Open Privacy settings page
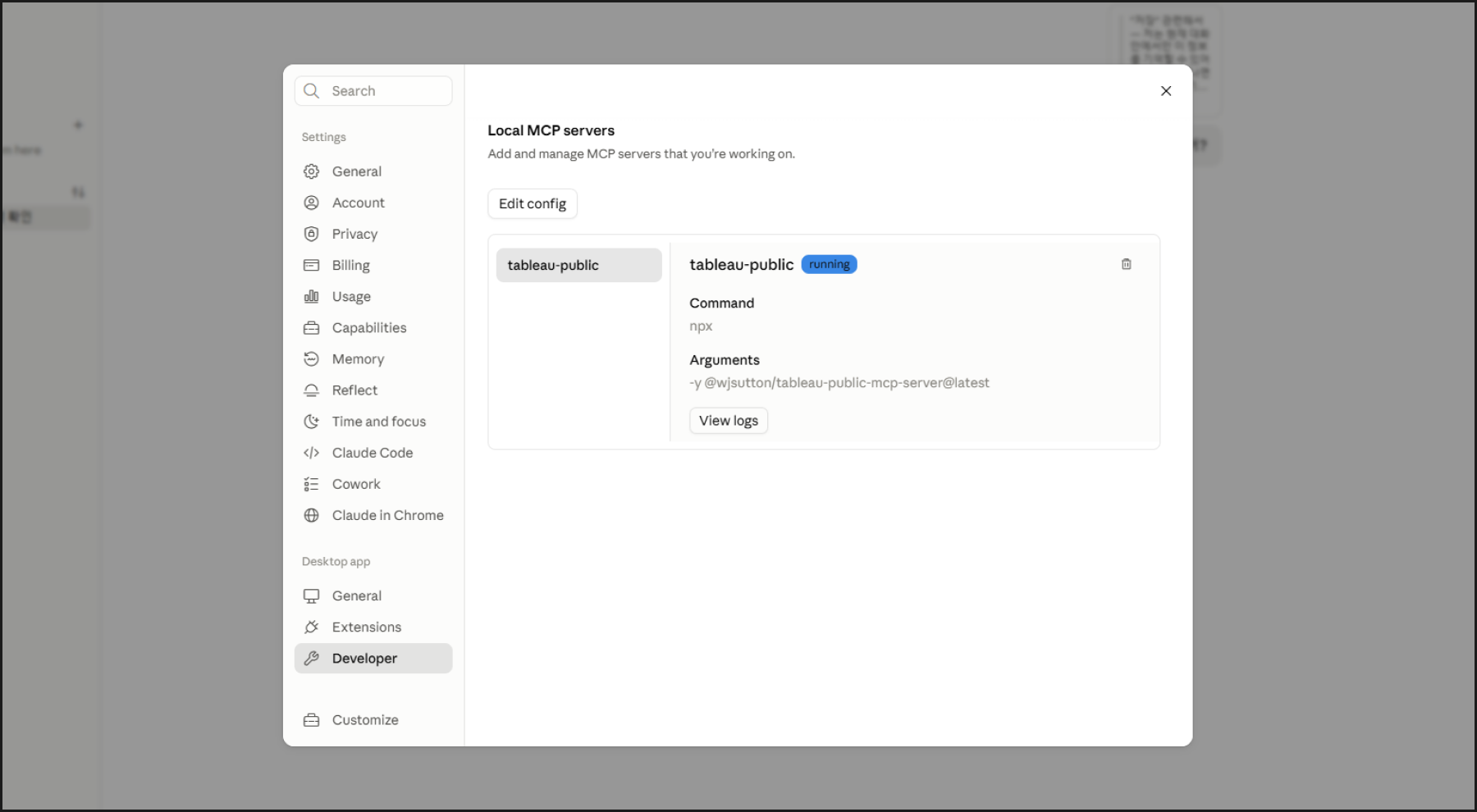Screen dimensions: 1477x812 point(373,234)
